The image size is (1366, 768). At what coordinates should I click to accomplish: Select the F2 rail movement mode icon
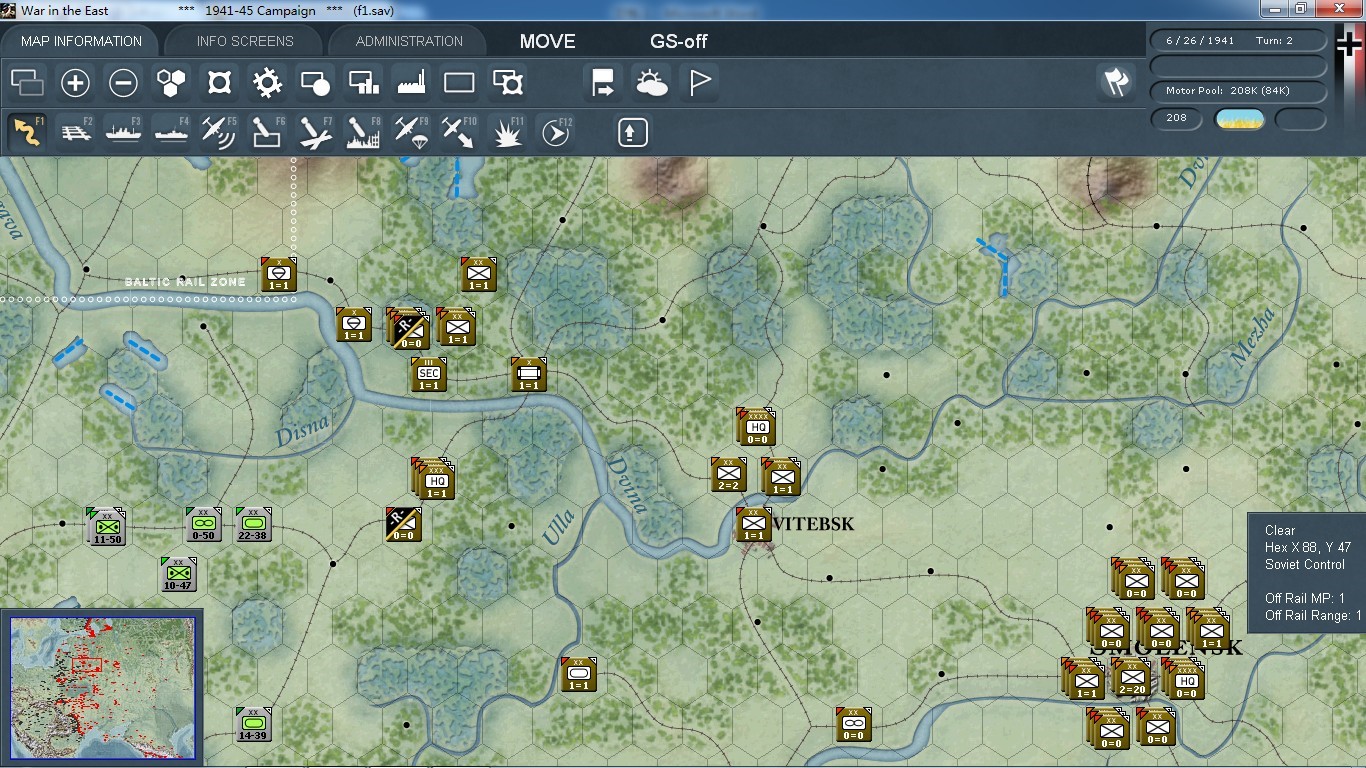coord(76,132)
